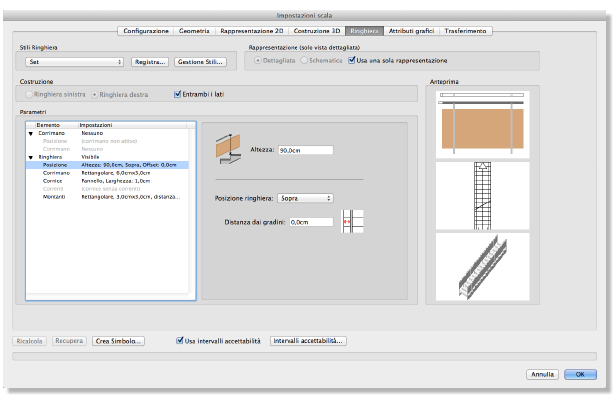This screenshot has height=411, width=615.
Task: Select the highlighted Posizione row under Ringhiera
Action: [107, 165]
